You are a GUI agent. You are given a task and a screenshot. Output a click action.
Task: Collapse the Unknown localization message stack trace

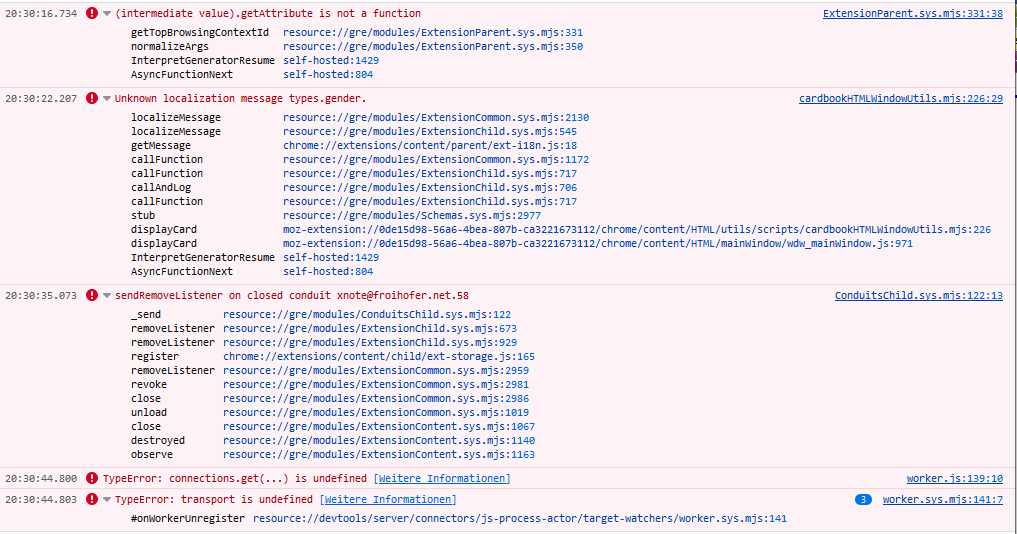point(107,99)
